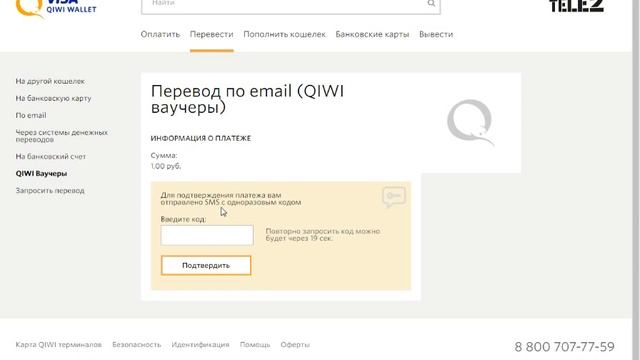Click the SMS key bubble icon
The width and height of the screenshot is (640, 360).
pos(394,197)
